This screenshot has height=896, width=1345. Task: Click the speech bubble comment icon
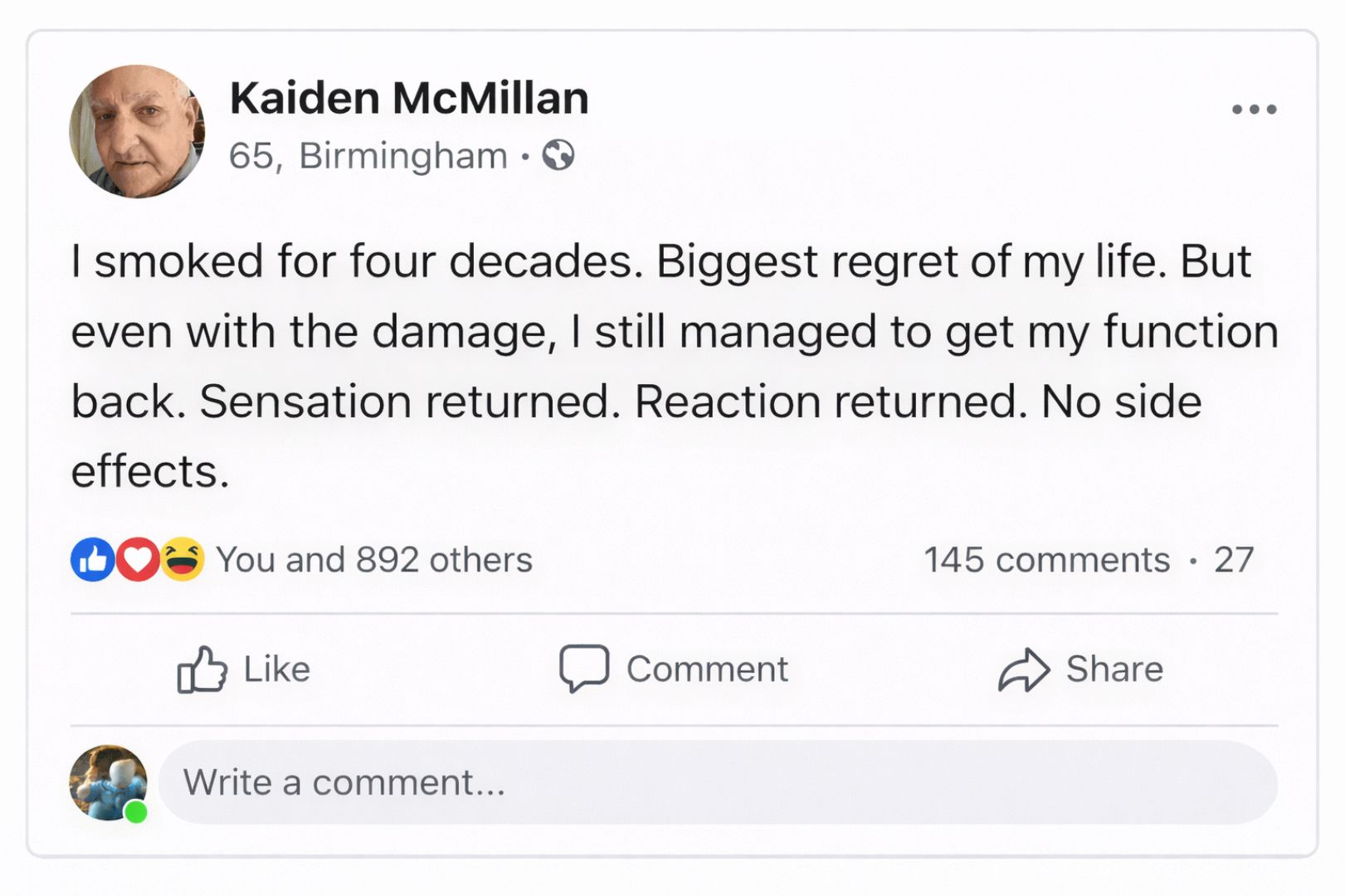pyautogui.click(x=584, y=668)
